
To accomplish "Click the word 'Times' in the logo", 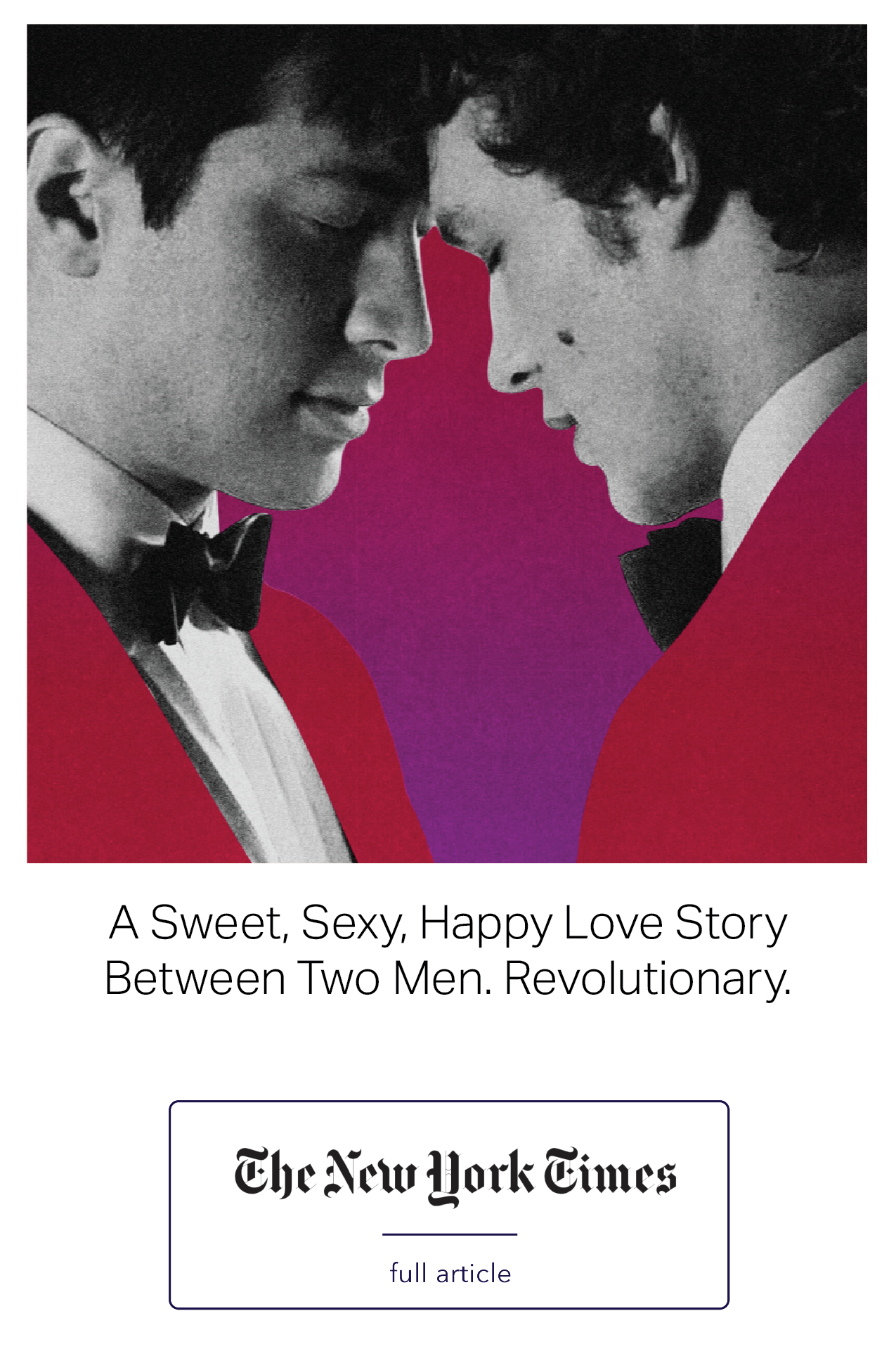I will 610,1173.
